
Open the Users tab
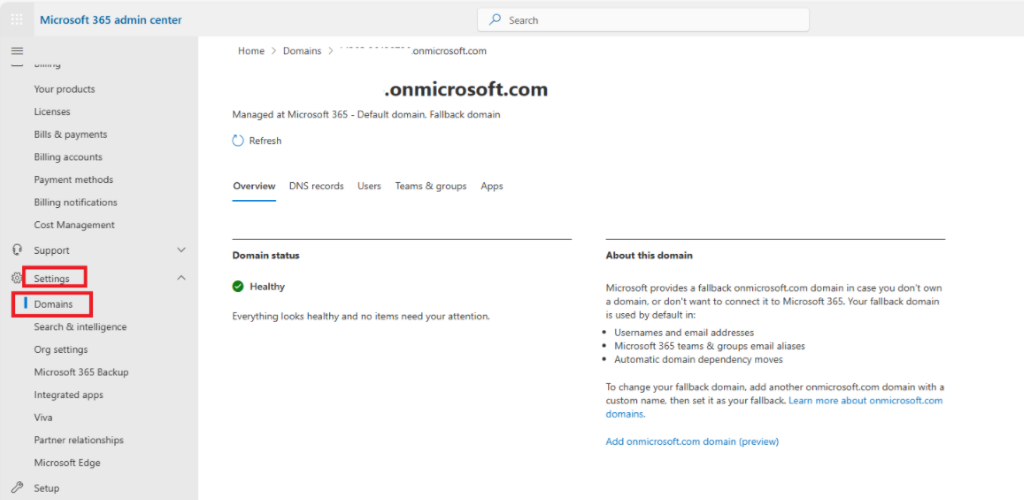pos(369,186)
